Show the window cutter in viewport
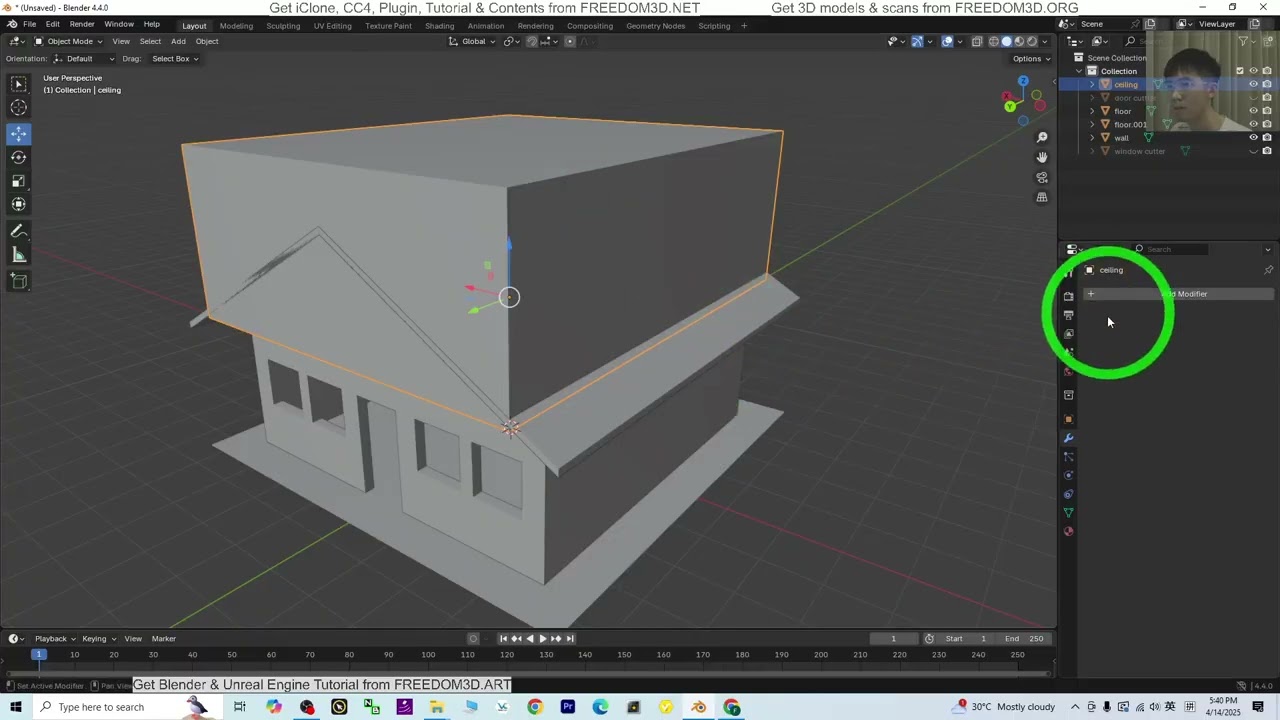 point(1253,151)
